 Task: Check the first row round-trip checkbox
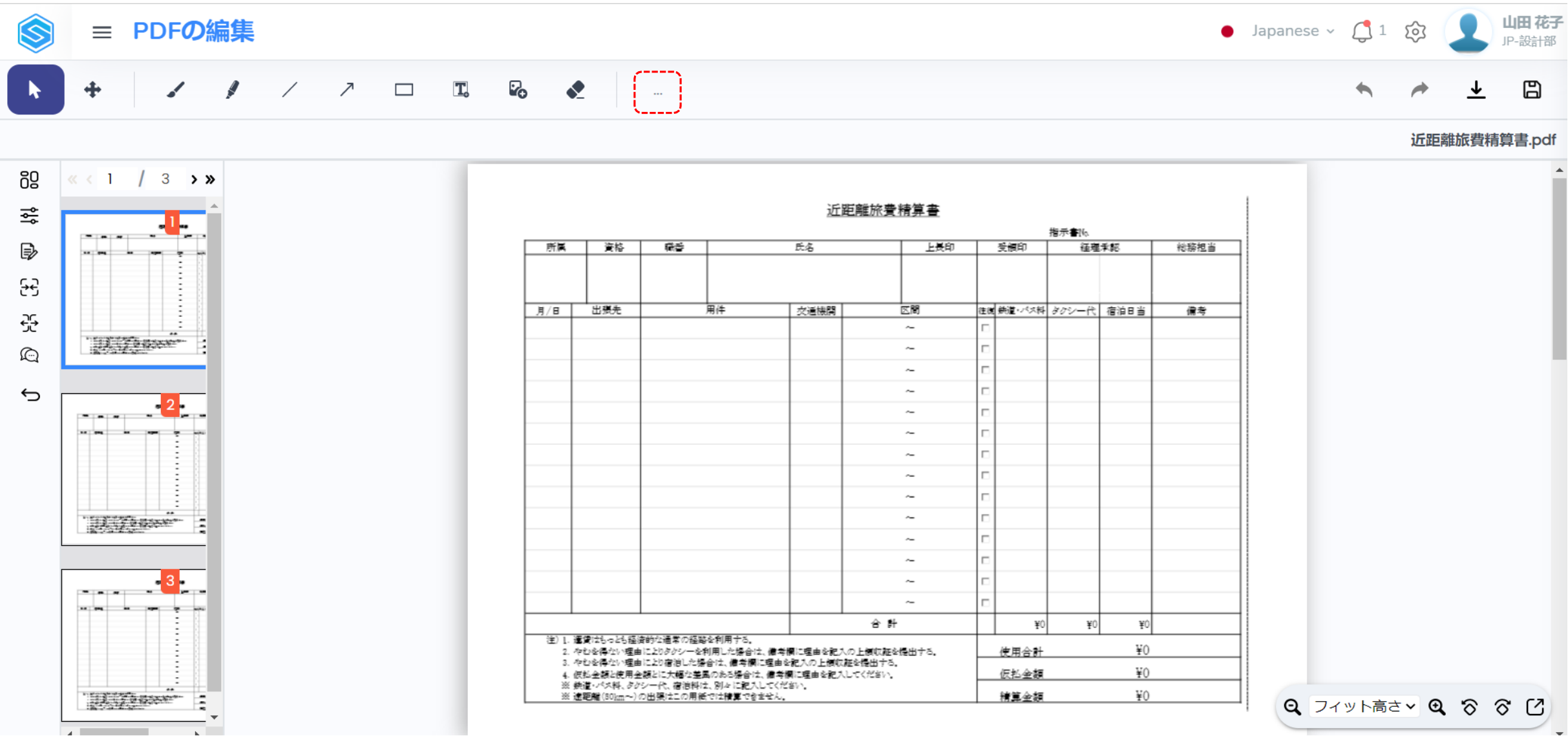(x=985, y=328)
